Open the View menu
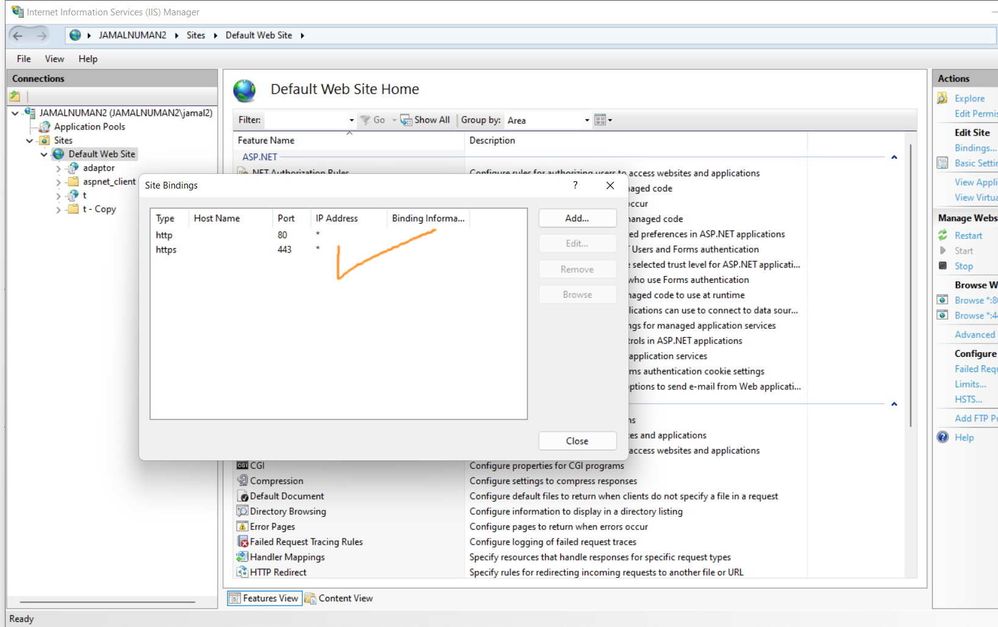998x627 pixels. (x=54, y=59)
